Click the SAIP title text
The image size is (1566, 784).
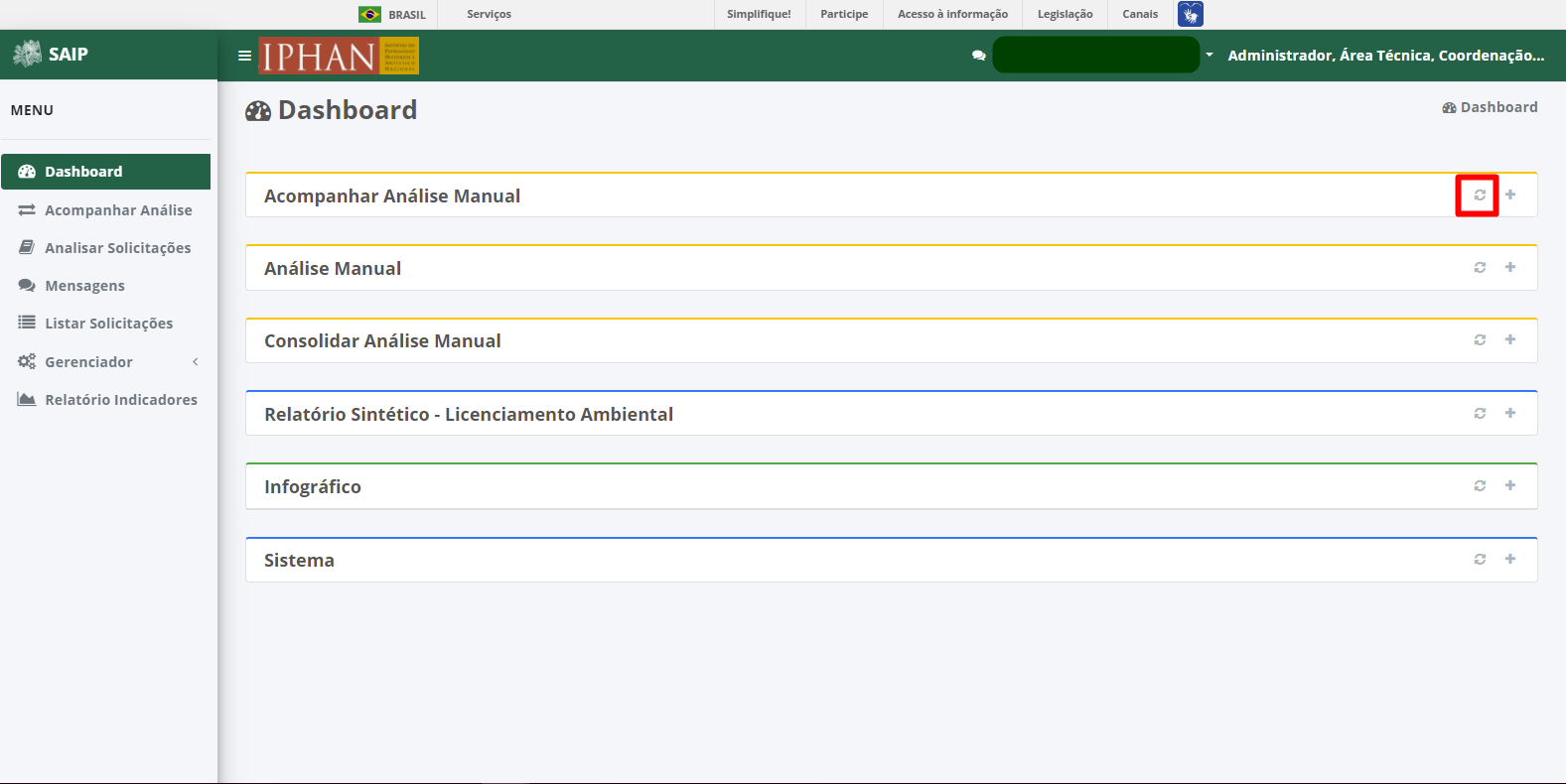pos(69,54)
